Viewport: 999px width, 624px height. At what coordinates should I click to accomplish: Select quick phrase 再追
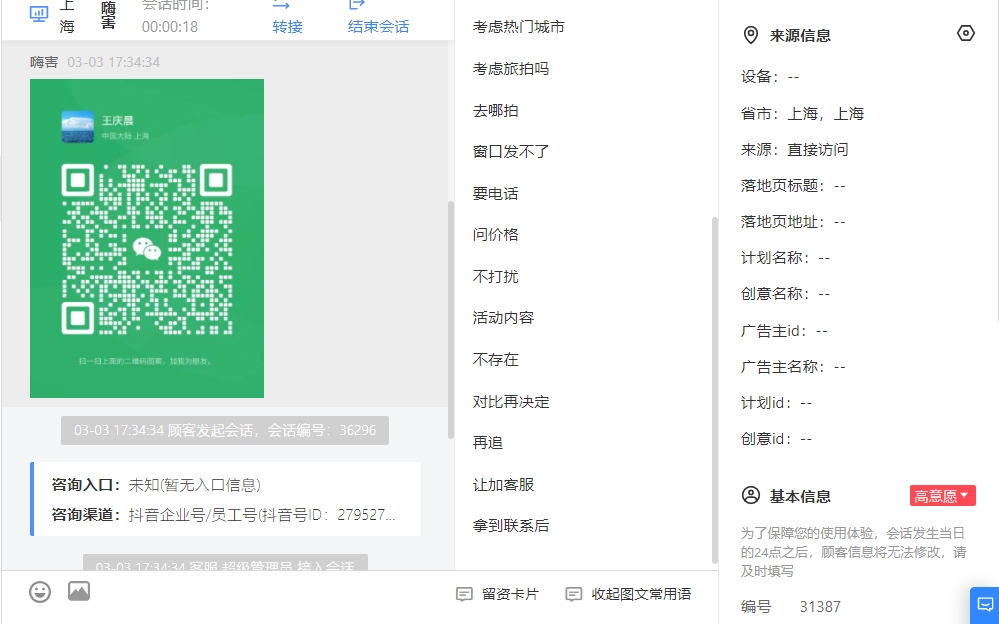488,442
